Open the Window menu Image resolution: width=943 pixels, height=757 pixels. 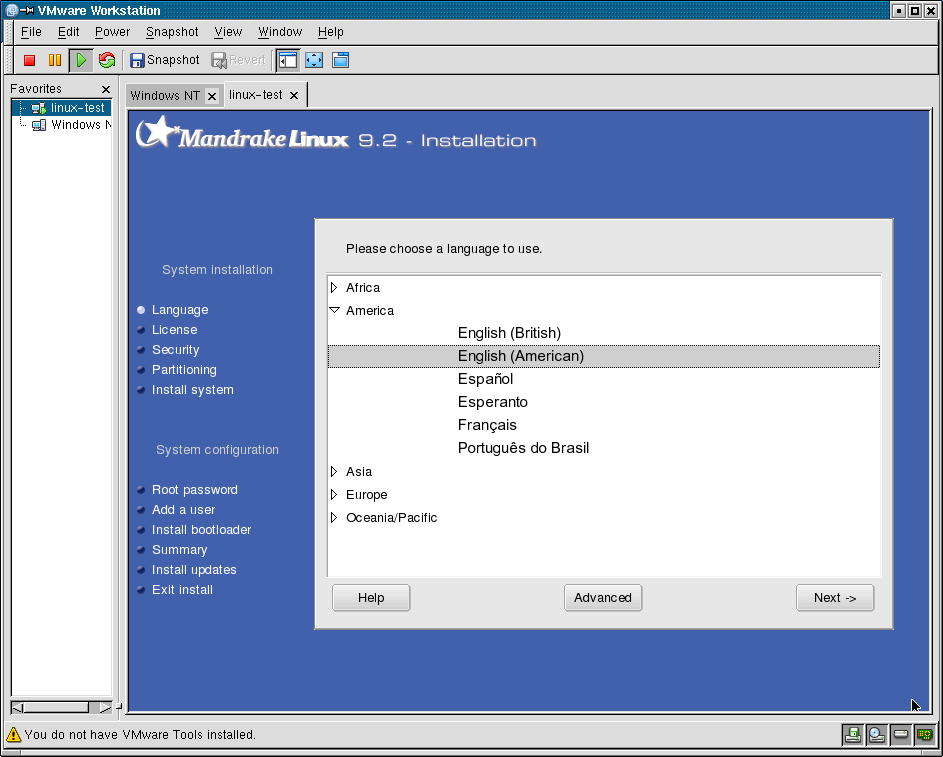coord(280,32)
